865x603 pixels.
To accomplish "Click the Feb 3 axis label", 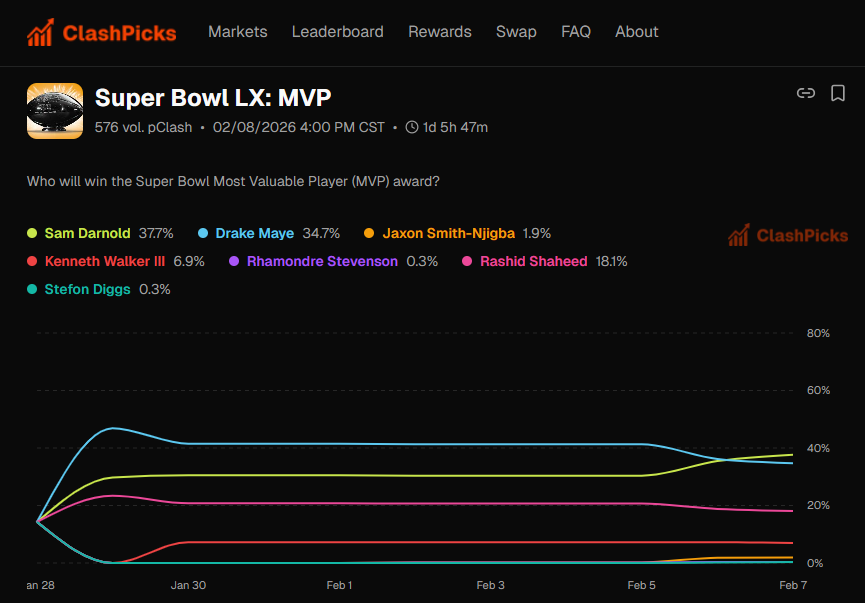I will pyautogui.click(x=490, y=585).
